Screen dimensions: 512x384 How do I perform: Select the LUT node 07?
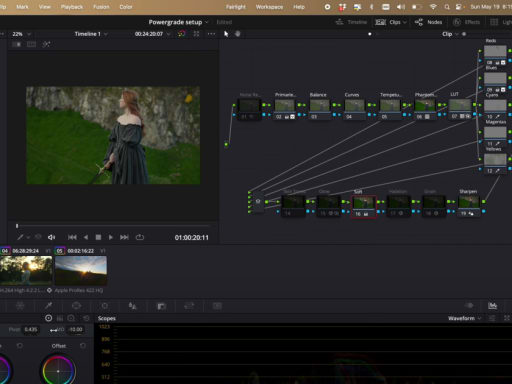pyautogui.click(x=460, y=110)
